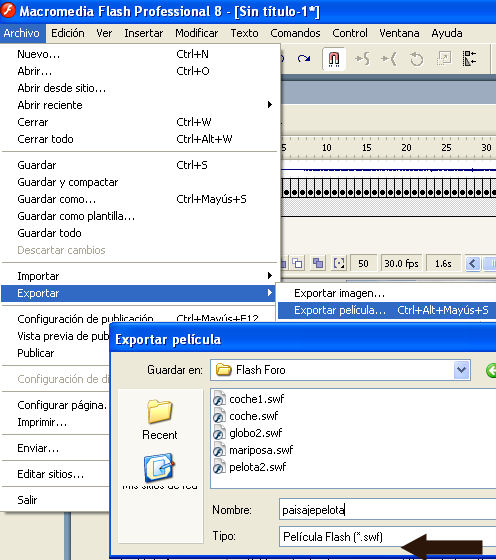Open the Ayuda menu
This screenshot has width=496, height=560.
[447, 33]
